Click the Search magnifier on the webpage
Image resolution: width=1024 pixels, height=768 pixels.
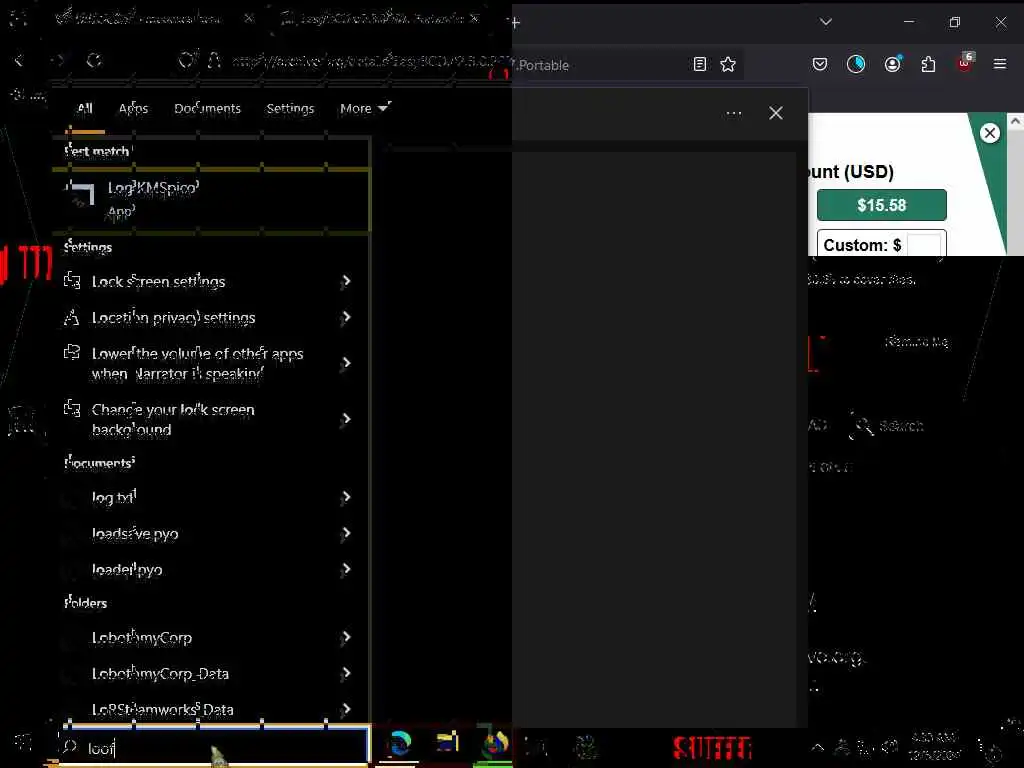click(x=861, y=426)
